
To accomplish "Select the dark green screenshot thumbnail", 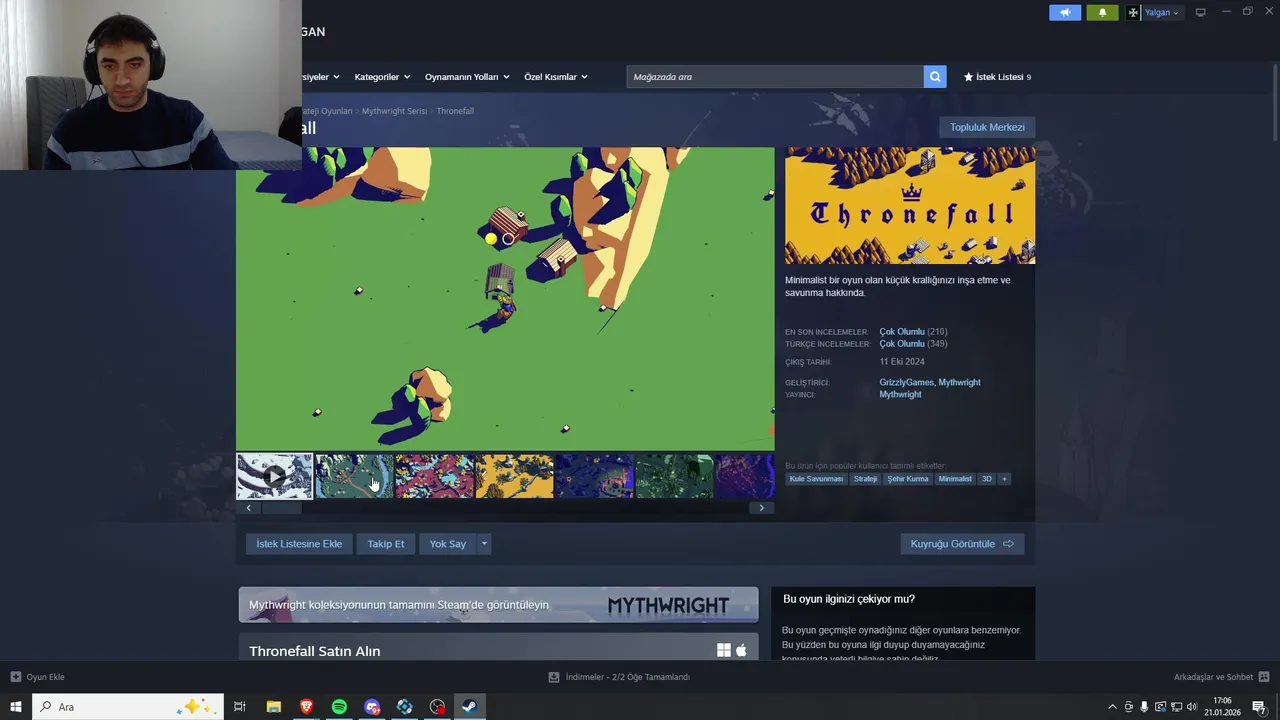I will click(674, 476).
